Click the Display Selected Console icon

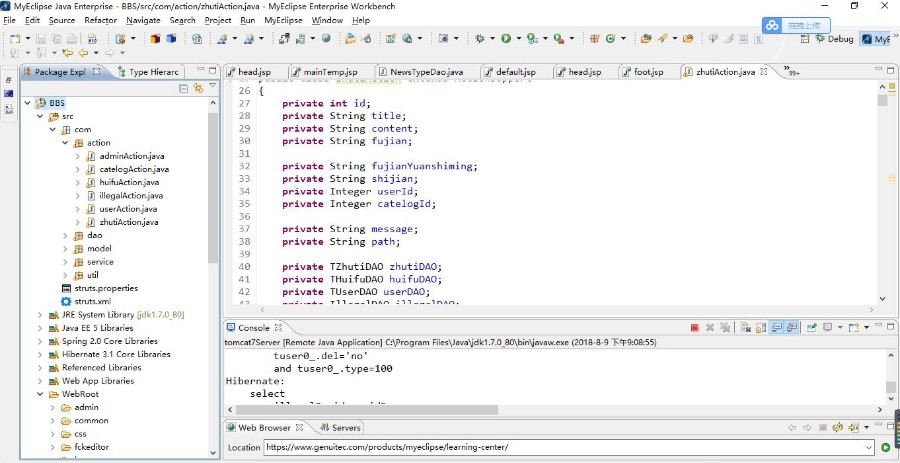827,328
